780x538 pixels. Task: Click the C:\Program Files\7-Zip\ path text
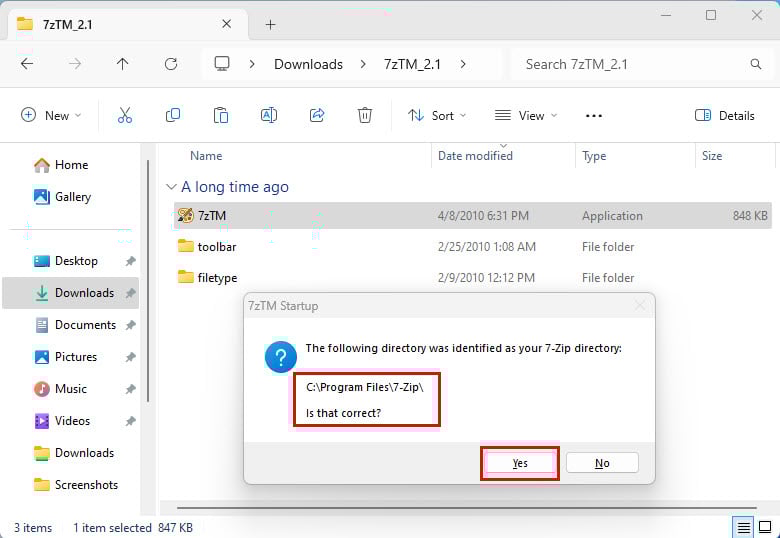pyautogui.click(x=365, y=387)
